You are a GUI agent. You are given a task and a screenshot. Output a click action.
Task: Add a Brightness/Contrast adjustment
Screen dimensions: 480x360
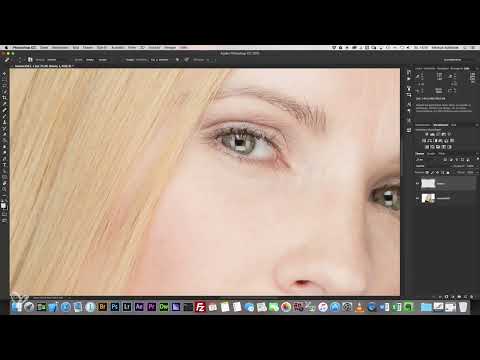click(427, 134)
